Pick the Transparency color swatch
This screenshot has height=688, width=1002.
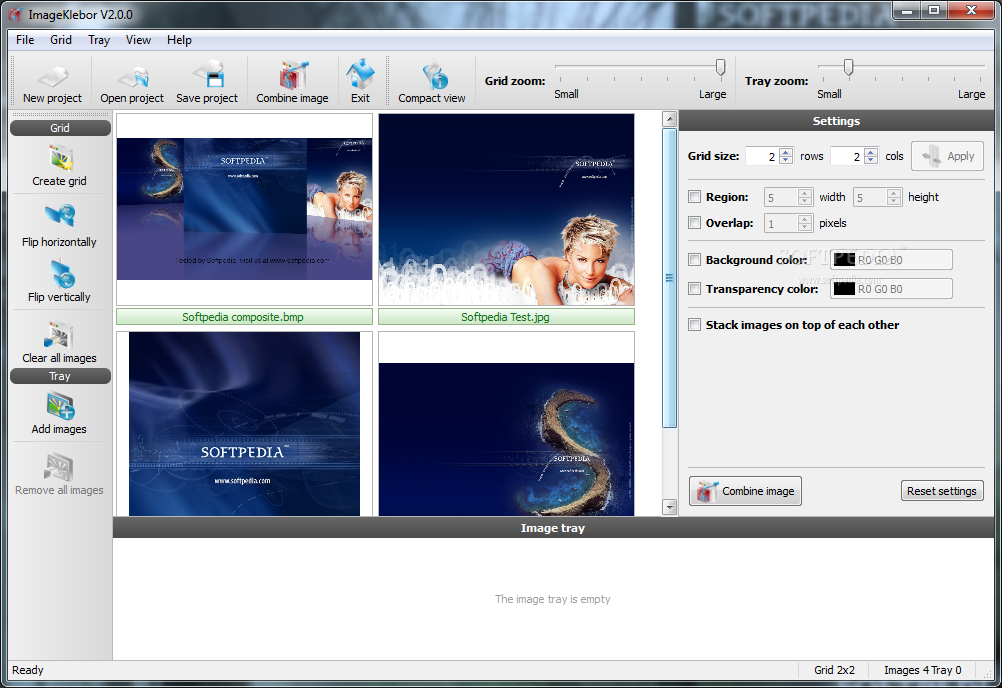click(844, 289)
